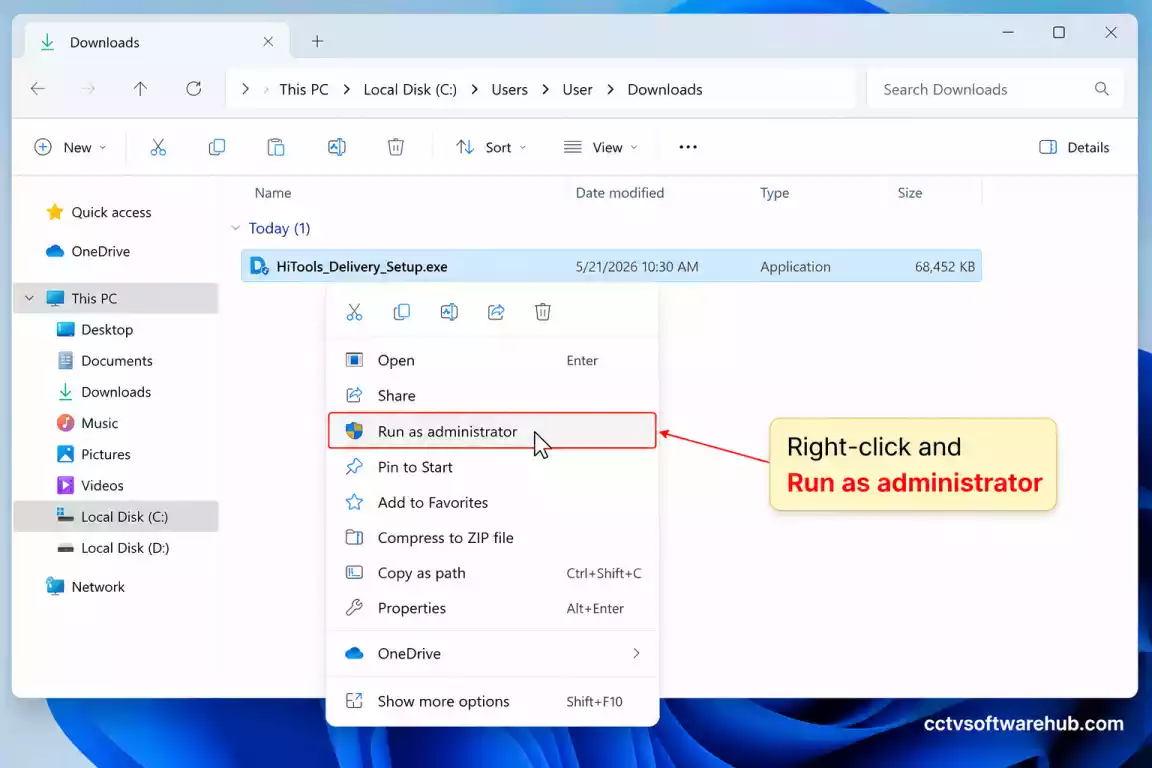Click the Delete trash icon in the toolbar
This screenshot has height=768, width=1152.
click(x=395, y=148)
